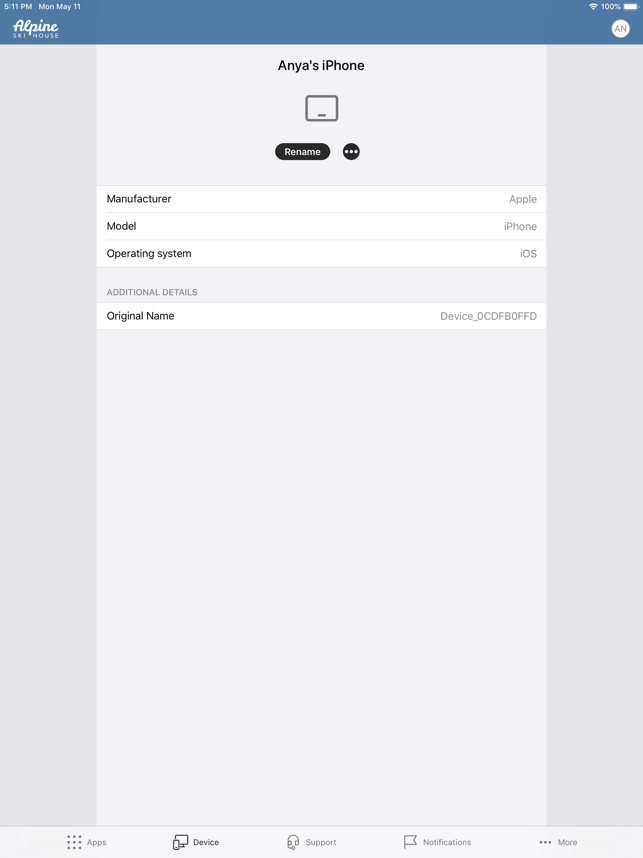Open the Notifications tab label

tap(447, 842)
